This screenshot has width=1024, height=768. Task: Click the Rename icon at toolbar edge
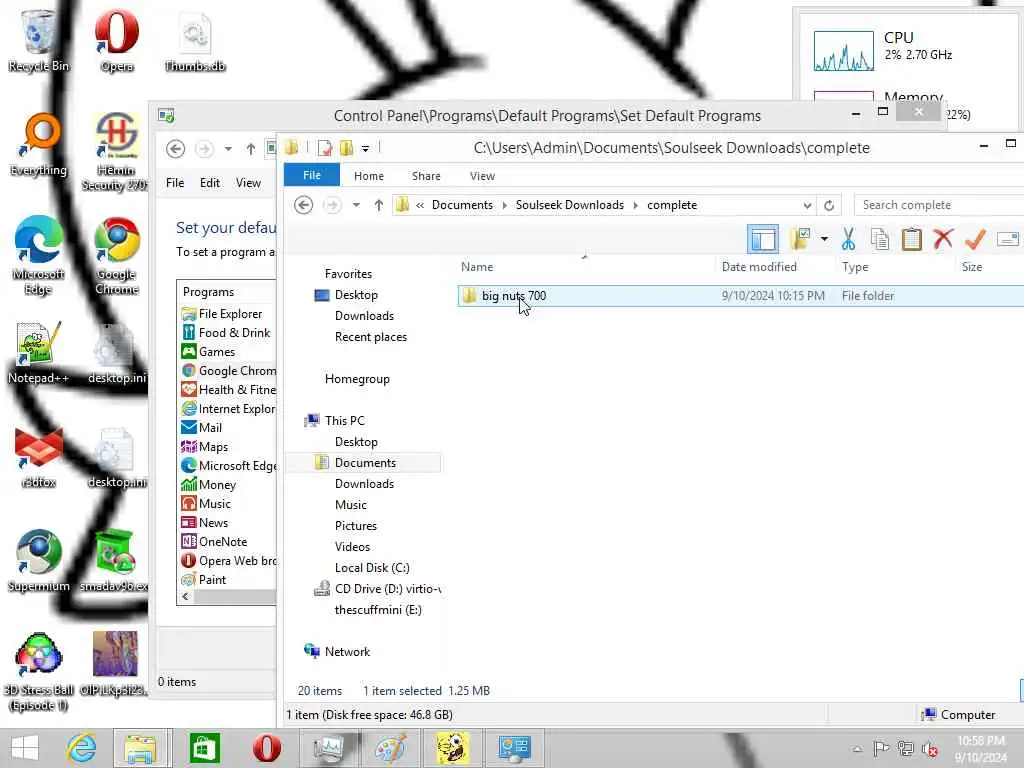(x=1009, y=239)
